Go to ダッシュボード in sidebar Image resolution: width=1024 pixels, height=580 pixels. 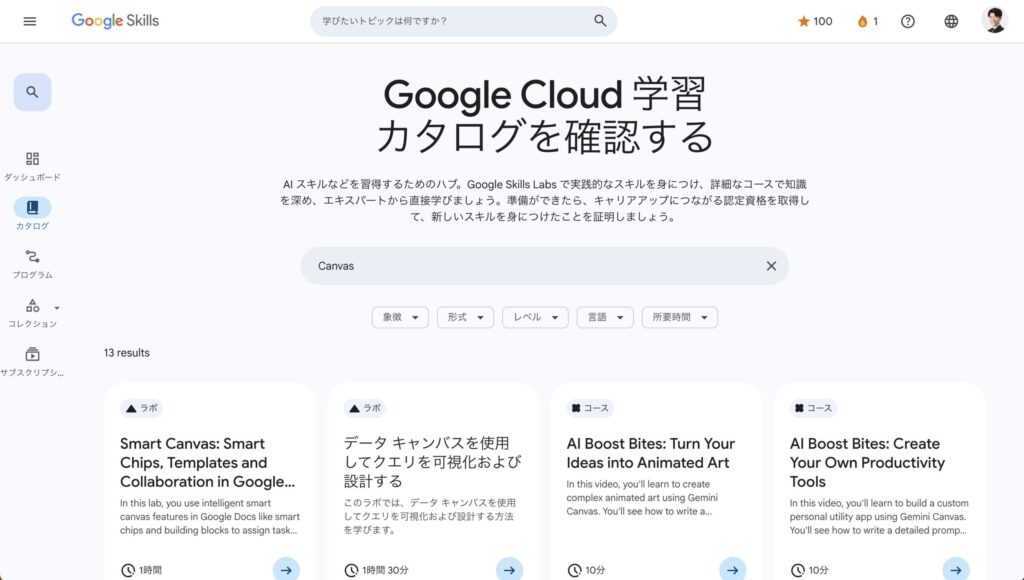[x=32, y=165]
